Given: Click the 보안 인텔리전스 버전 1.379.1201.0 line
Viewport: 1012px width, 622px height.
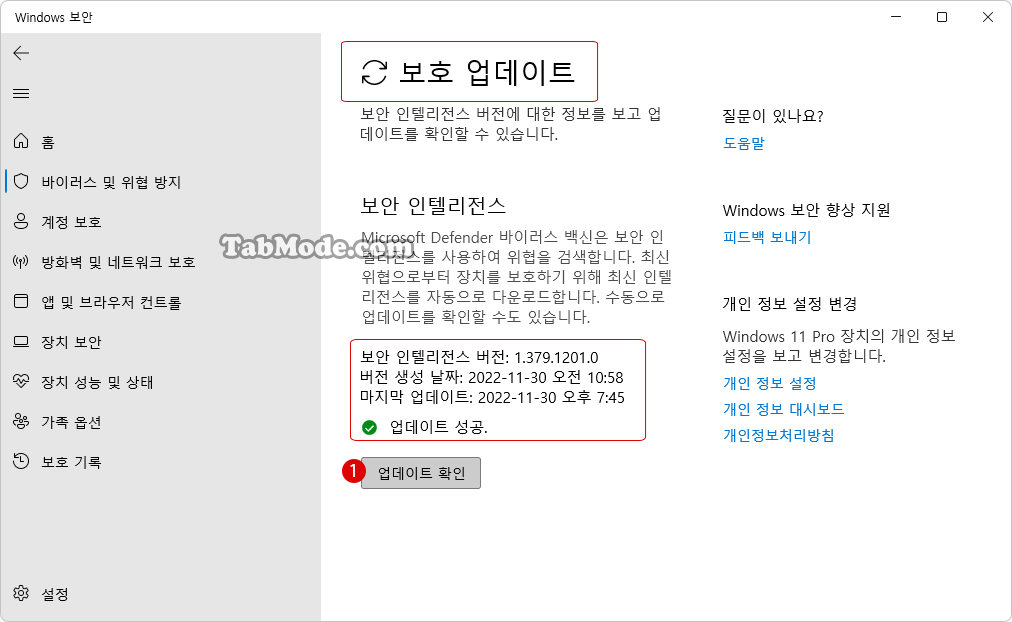Looking at the screenshot, I should click(479, 357).
